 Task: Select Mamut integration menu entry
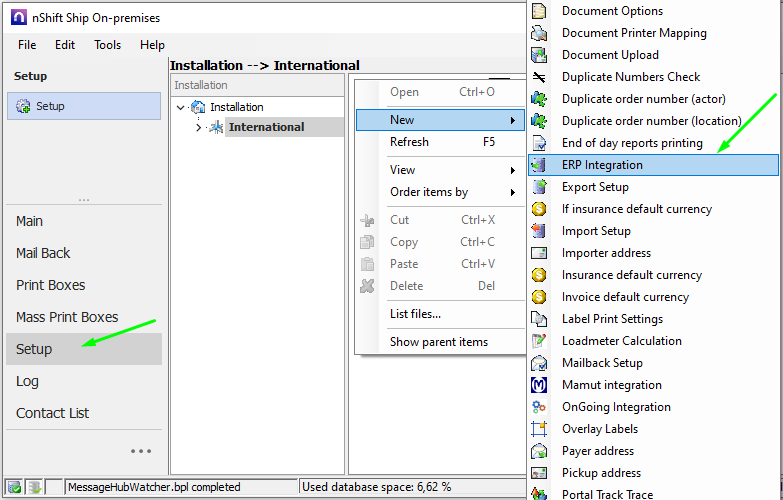coord(653,385)
